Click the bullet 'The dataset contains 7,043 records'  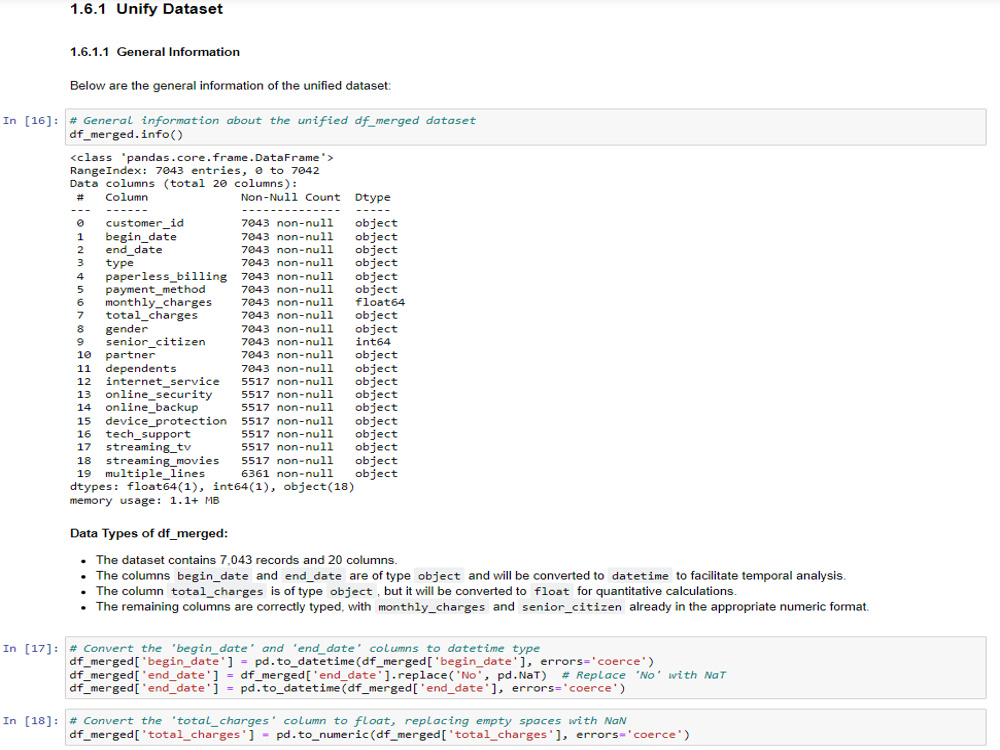(x=246, y=560)
